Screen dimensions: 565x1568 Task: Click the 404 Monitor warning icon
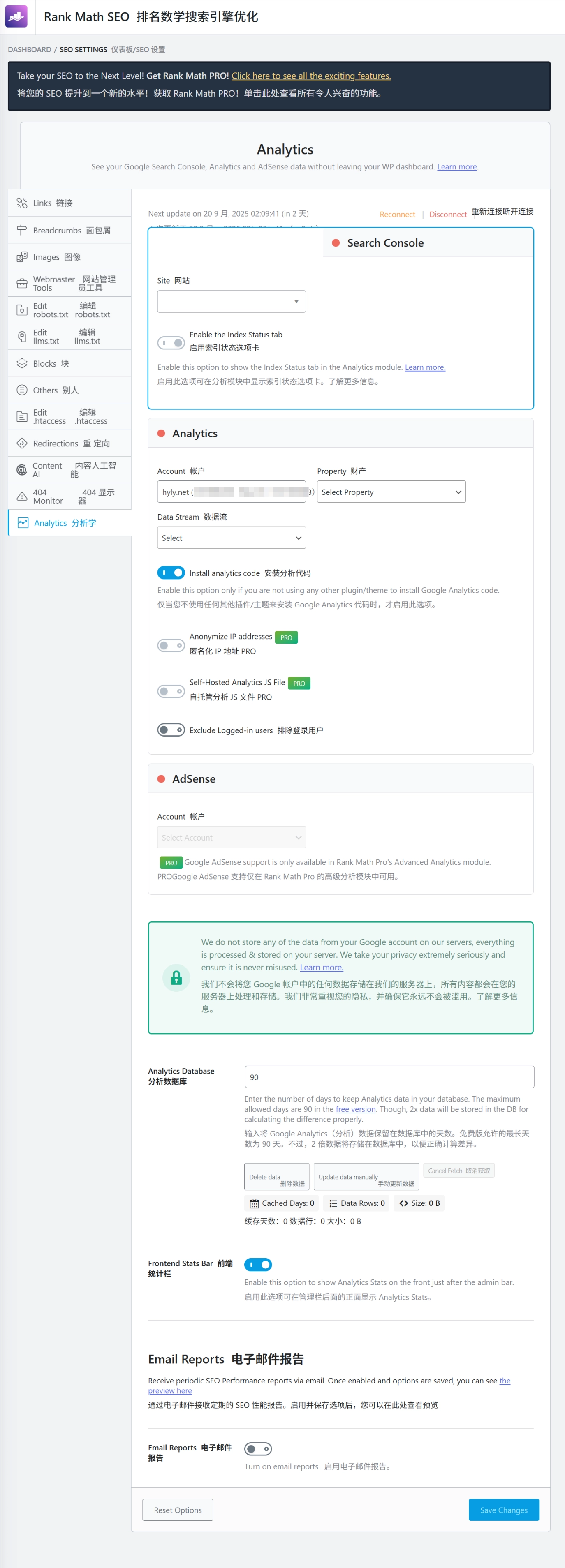pos(22,496)
